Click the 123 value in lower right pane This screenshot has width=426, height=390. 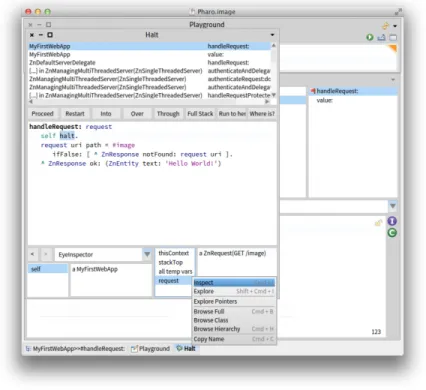[x=376, y=332]
